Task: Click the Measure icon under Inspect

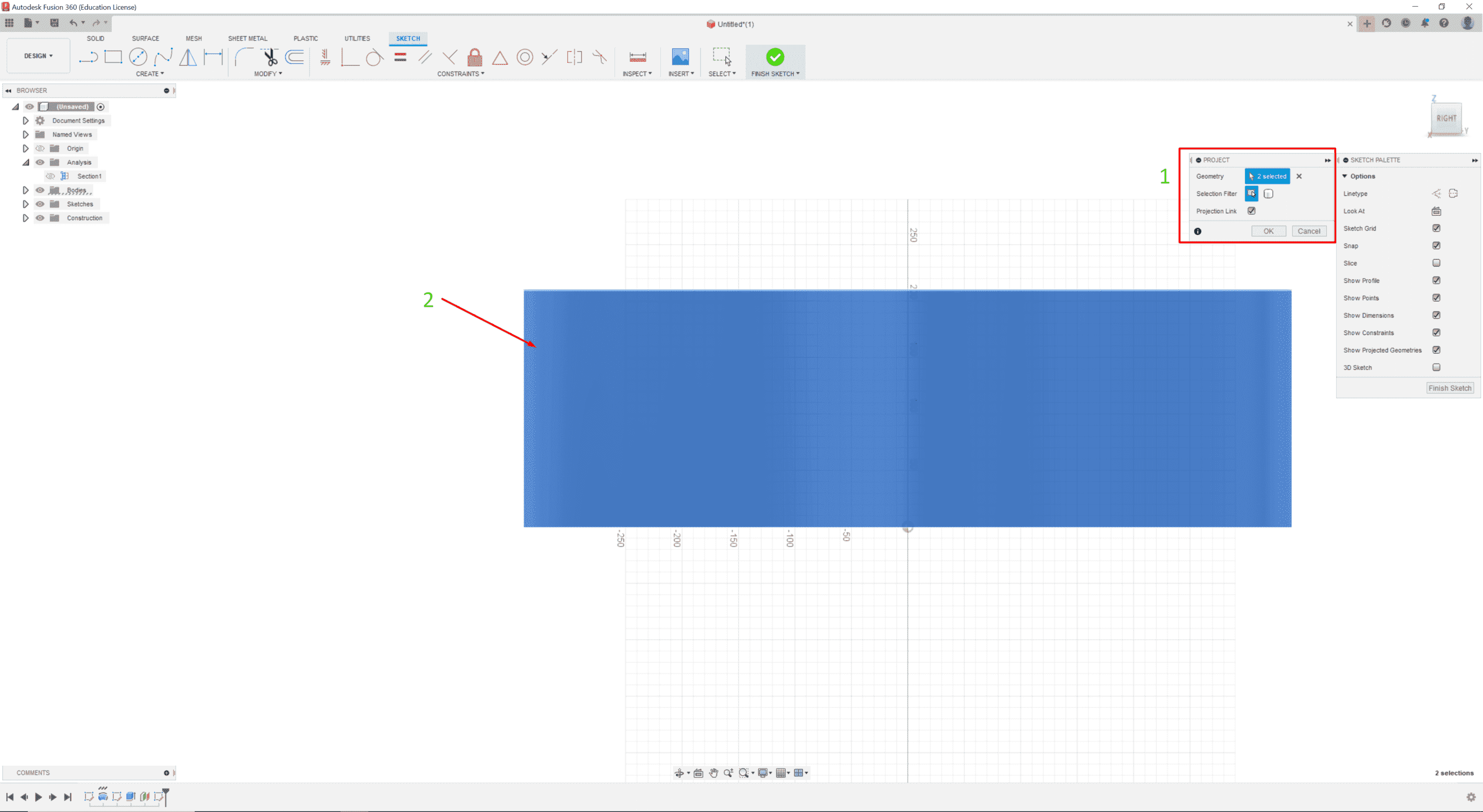Action: click(x=637, y=57)
